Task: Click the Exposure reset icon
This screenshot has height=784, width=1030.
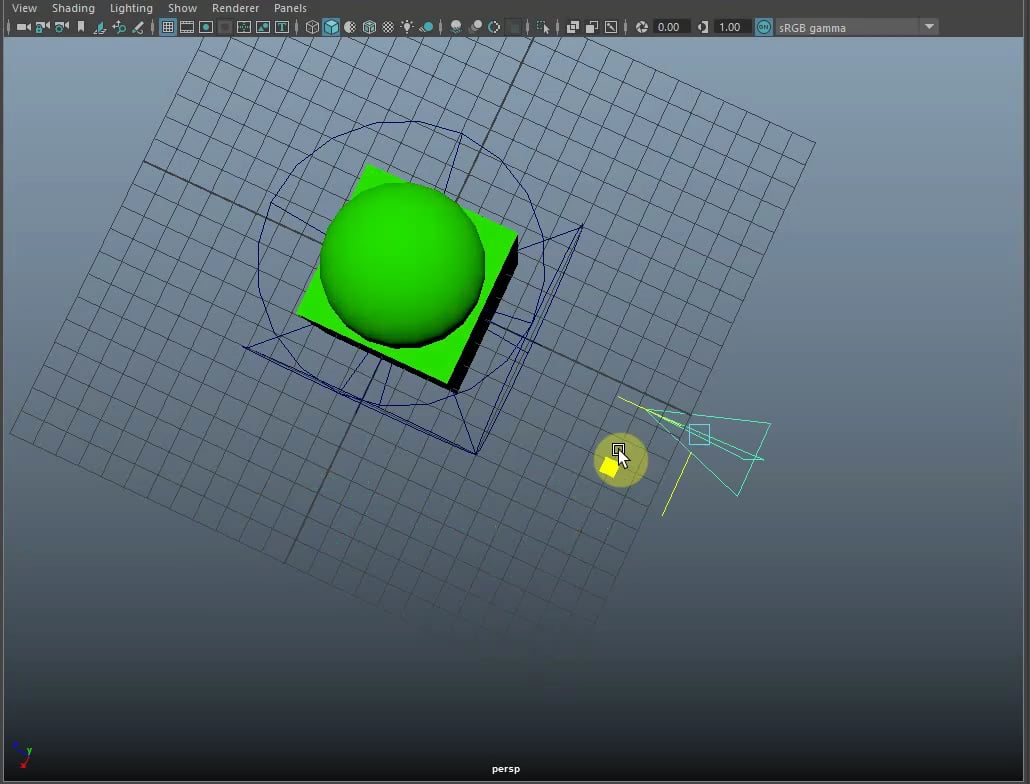Action: click(x=642, y=27)
